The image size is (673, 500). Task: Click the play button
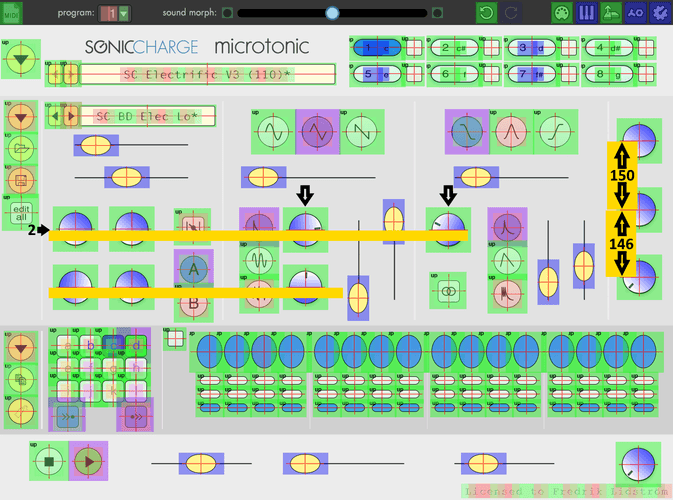pyautogui.click(x=88, y=461)
